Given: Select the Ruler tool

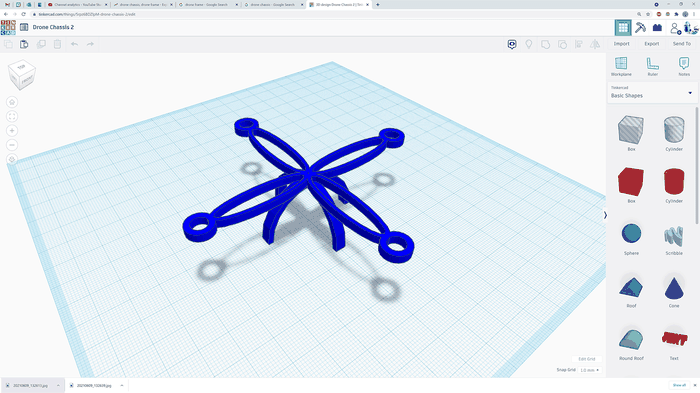Looking at the screenshot, I should click(x=653, y=66).
